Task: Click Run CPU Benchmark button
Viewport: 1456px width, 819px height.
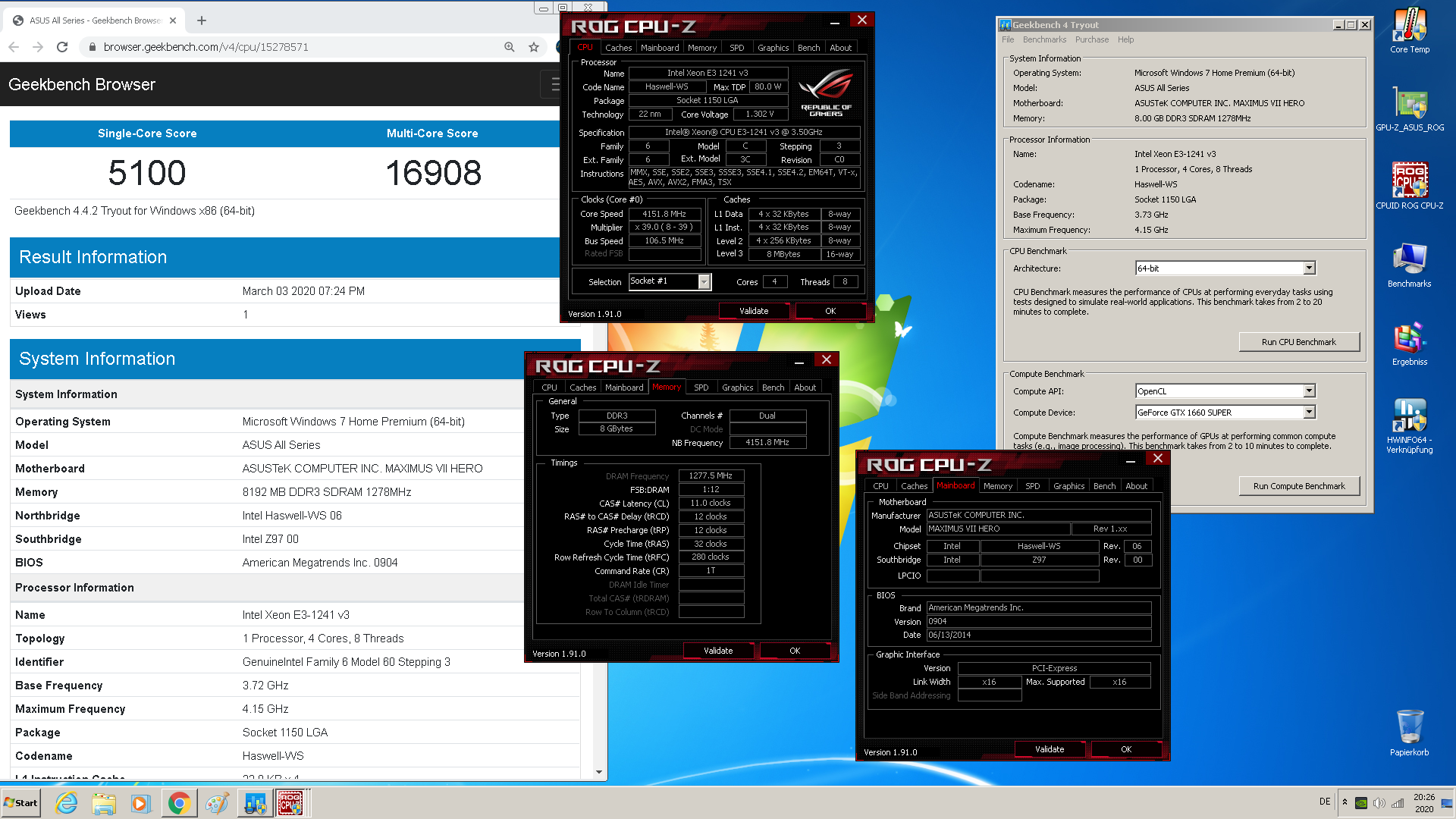Action: tap(1299, 342)
